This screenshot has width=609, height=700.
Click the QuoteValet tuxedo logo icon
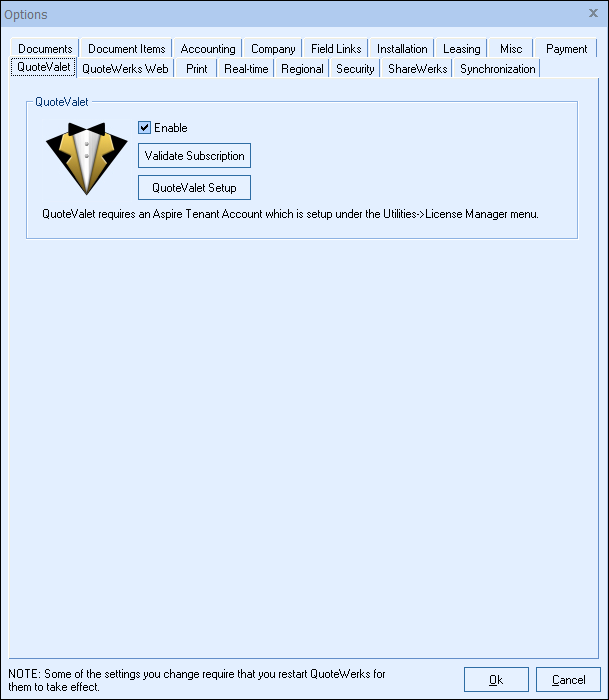click(x=84, y=159)
